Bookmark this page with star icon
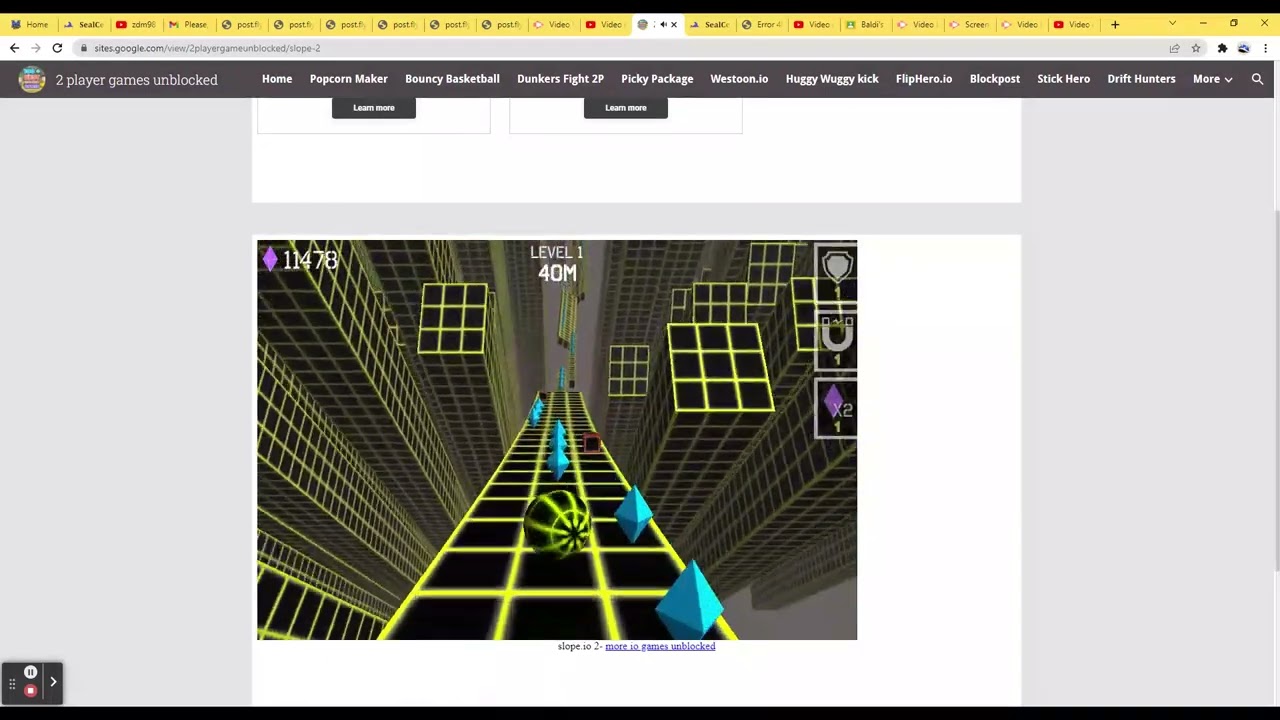1280x720 pixels. pos(1195,48)
